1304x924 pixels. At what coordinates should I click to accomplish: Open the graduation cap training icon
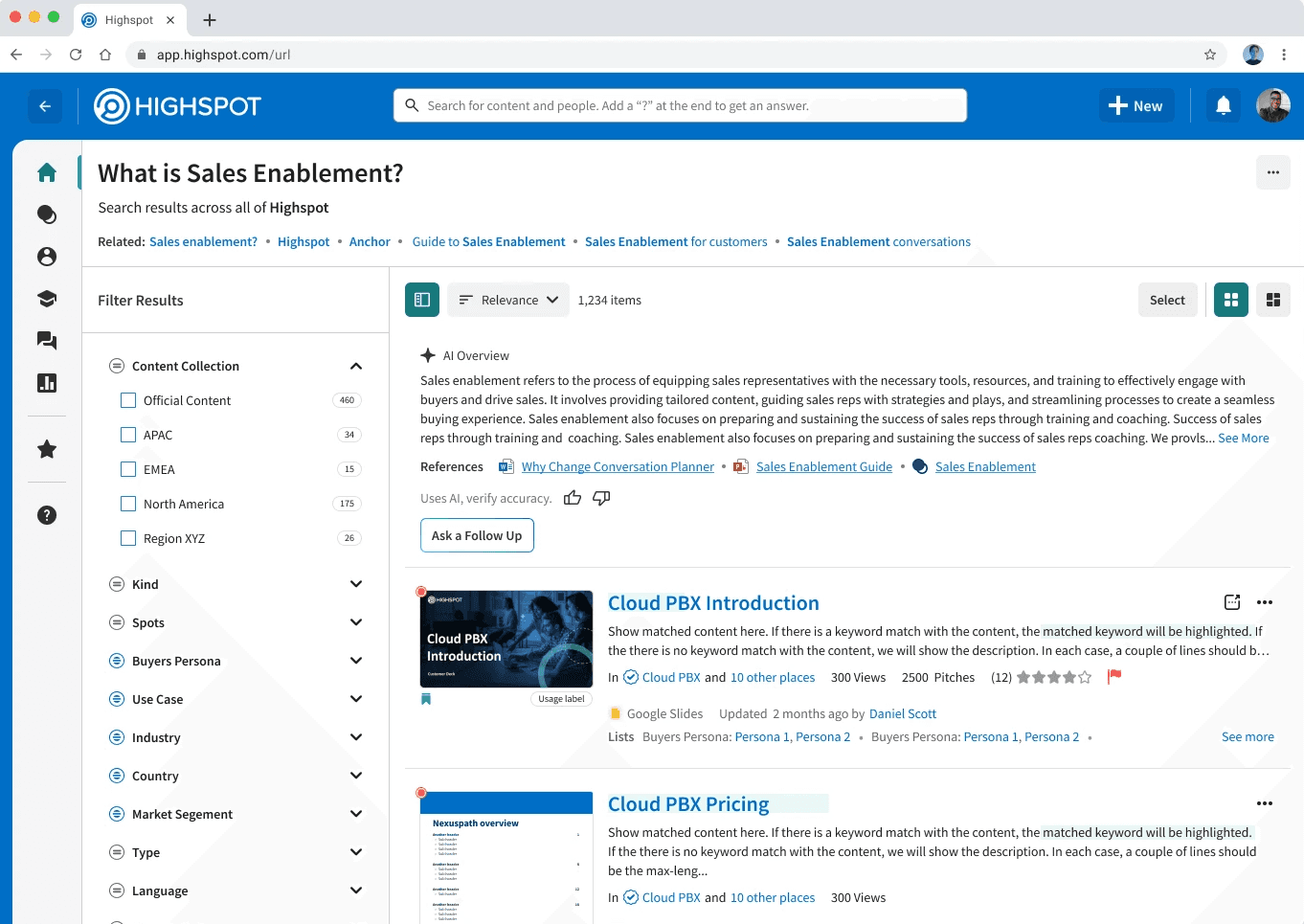coord(46,299)
